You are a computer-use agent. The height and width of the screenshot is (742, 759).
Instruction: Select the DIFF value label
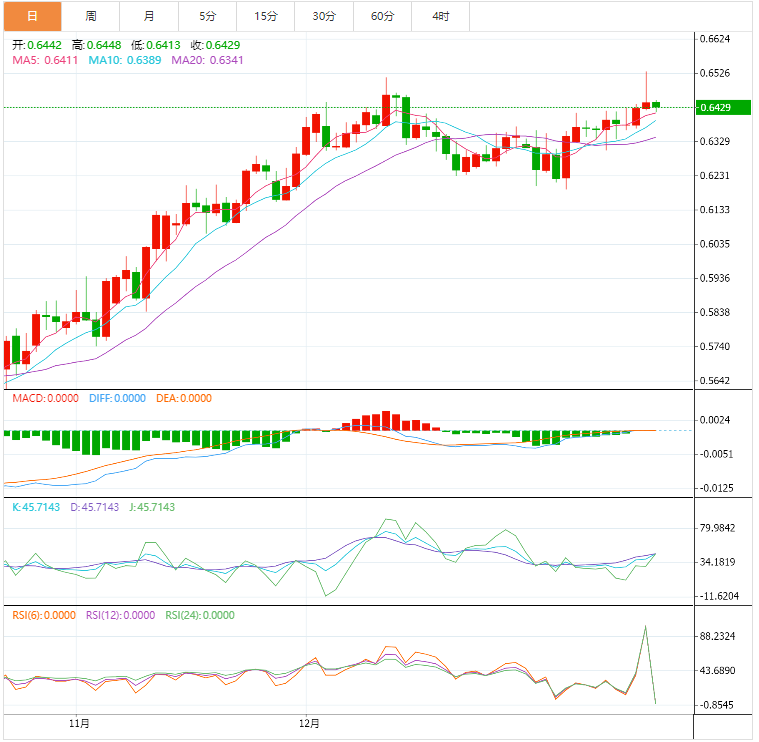(117, 398)
